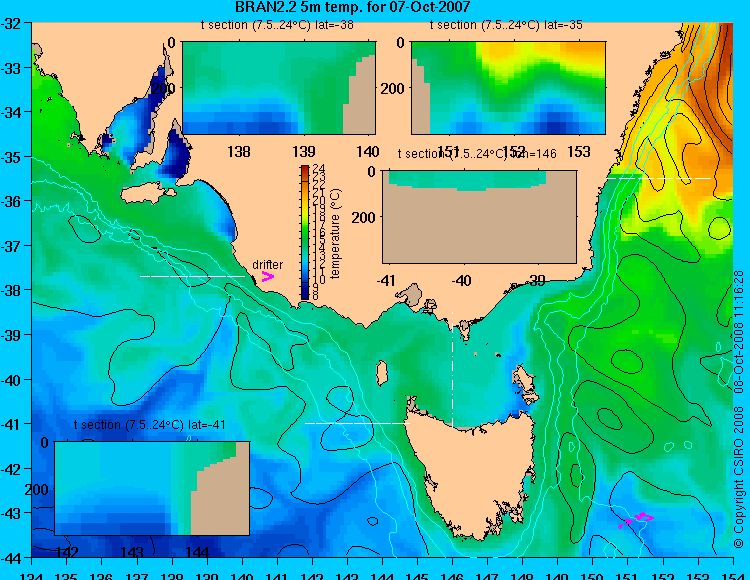Click the magenta drifter track southeast of Tasmania
Image resolution: width=750 pixels, height=580 pixels.
click(637, 520)
